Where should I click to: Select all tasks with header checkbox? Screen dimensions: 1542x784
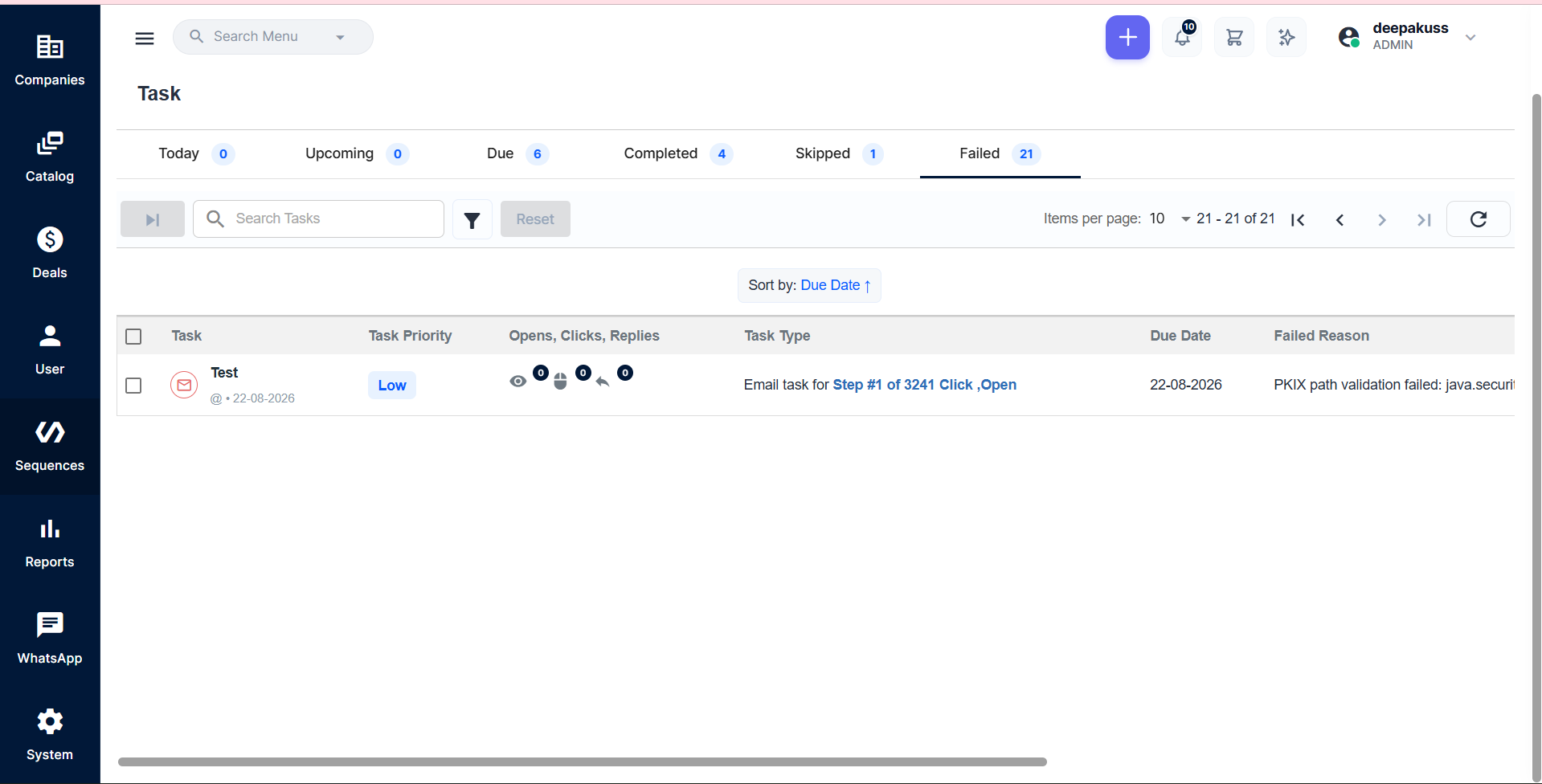133,337
